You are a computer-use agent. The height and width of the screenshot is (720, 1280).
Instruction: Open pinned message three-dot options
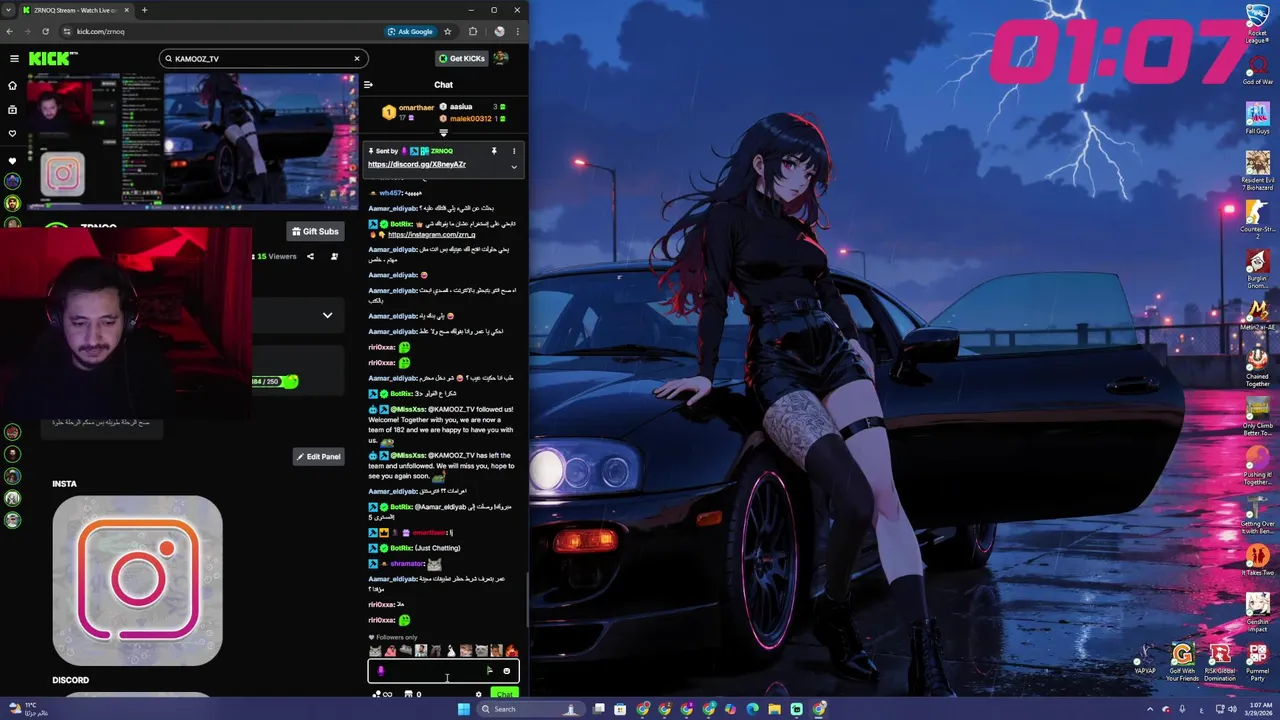pos(514,151)
